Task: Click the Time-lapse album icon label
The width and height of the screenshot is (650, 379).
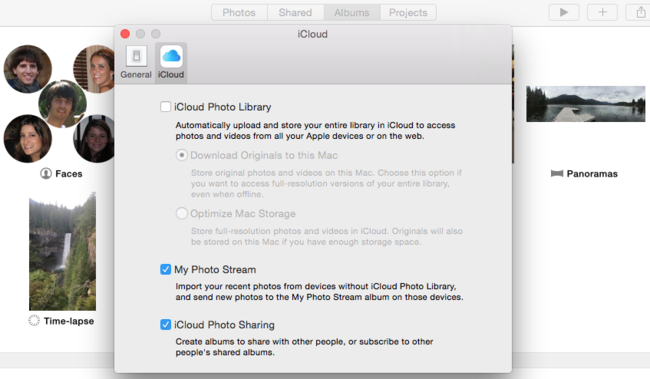Action: 61,321
